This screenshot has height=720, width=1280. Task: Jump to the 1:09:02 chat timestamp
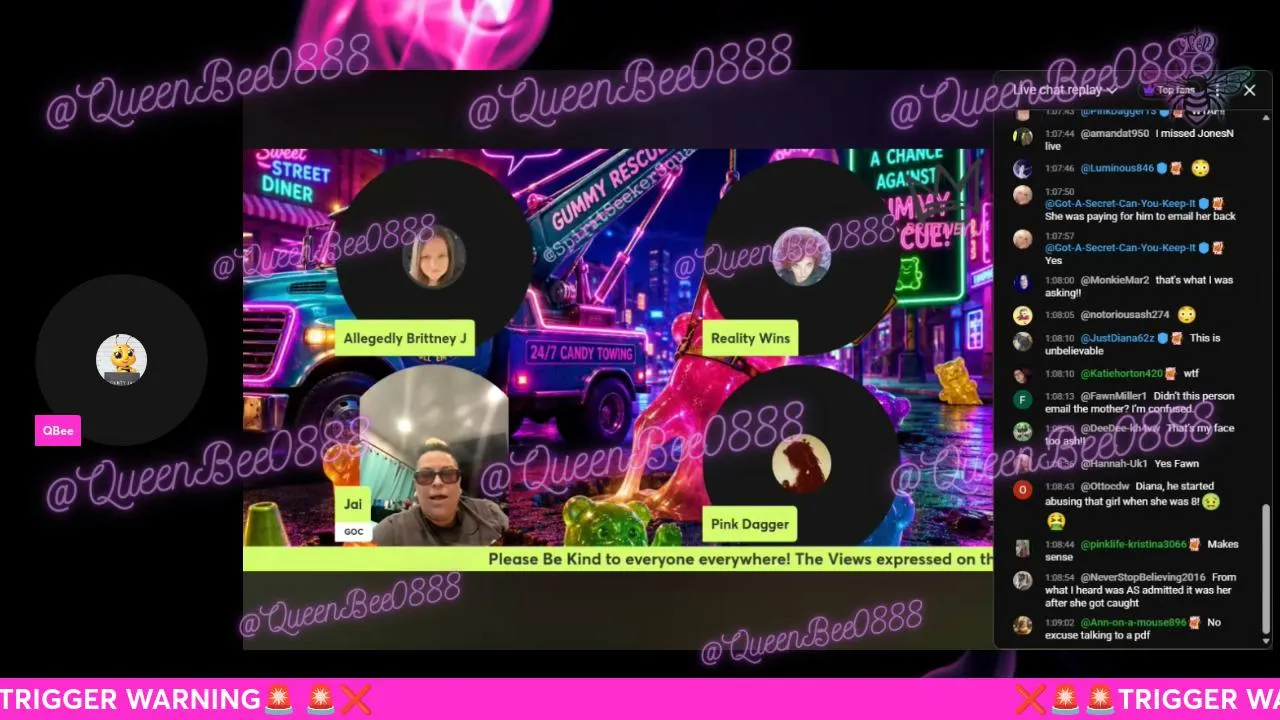(1059, 622)
